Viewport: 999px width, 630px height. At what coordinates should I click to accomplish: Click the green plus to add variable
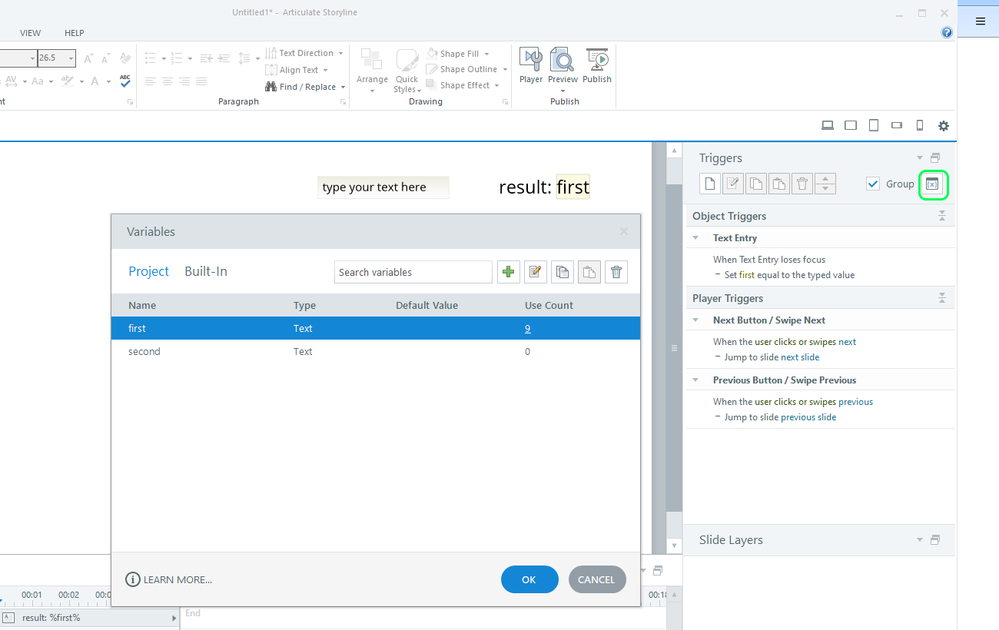(508, 272)
